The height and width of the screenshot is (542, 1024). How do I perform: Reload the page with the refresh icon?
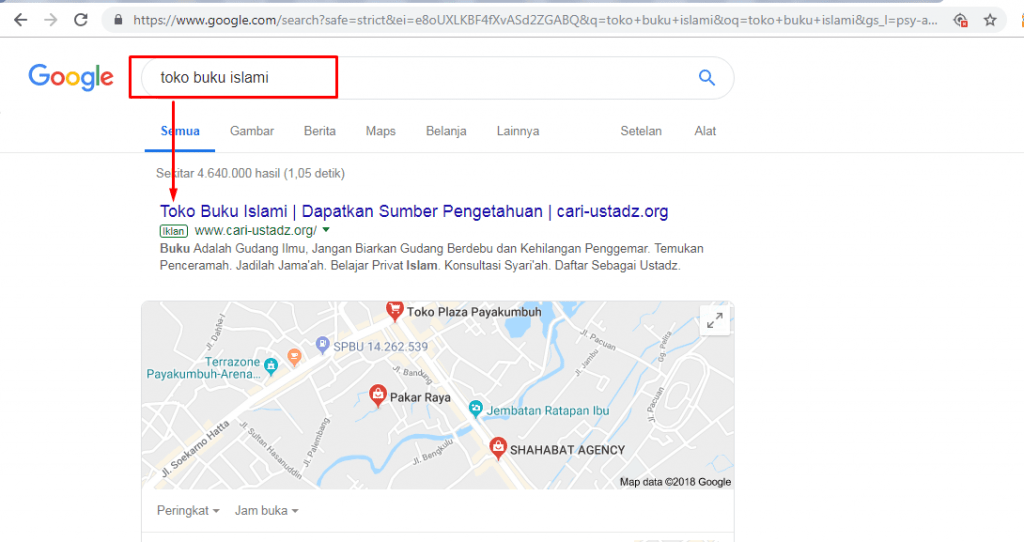(81, 20)
